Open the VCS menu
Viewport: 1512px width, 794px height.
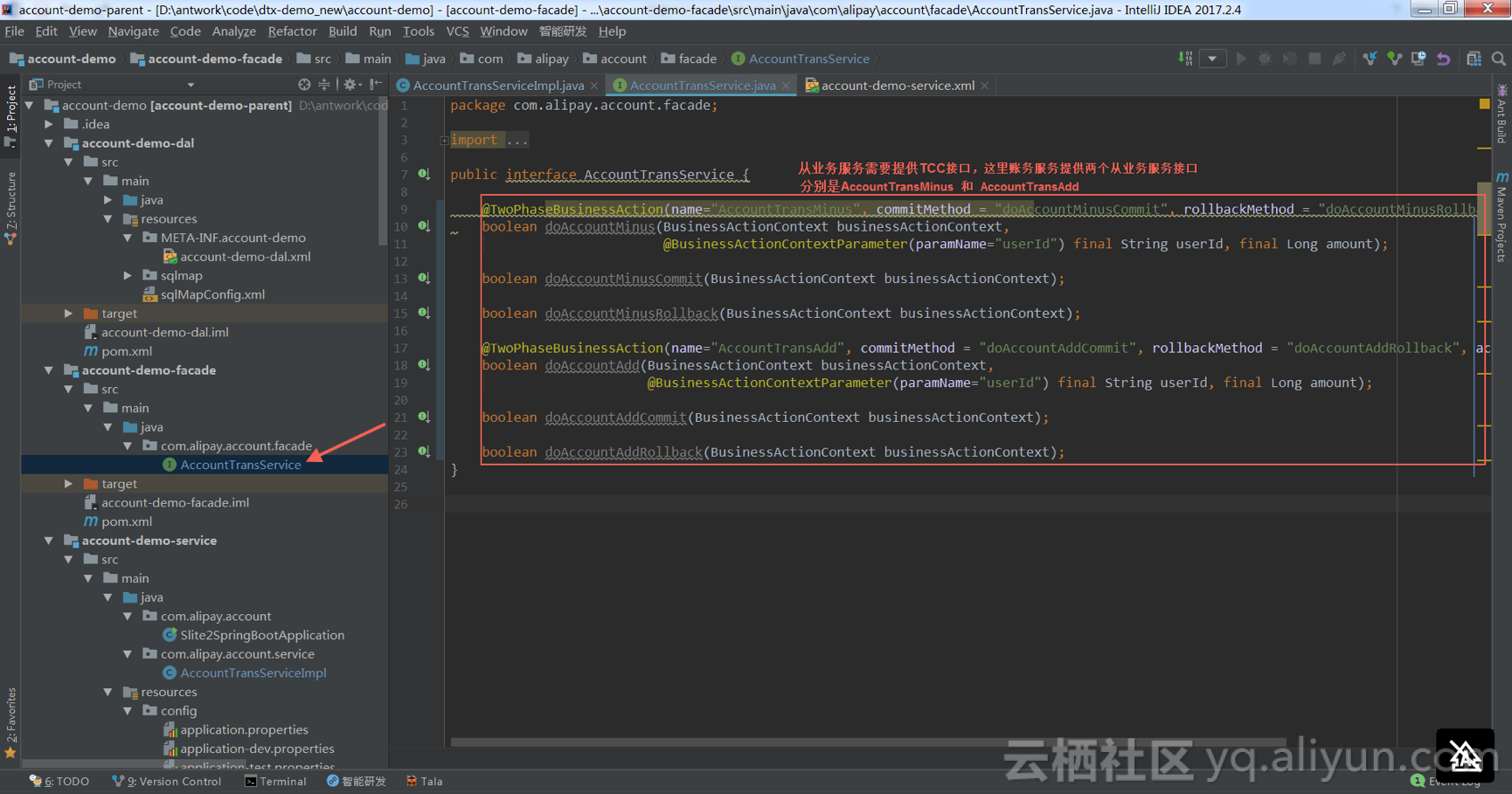pyautogui.click(x=457, y=31)
